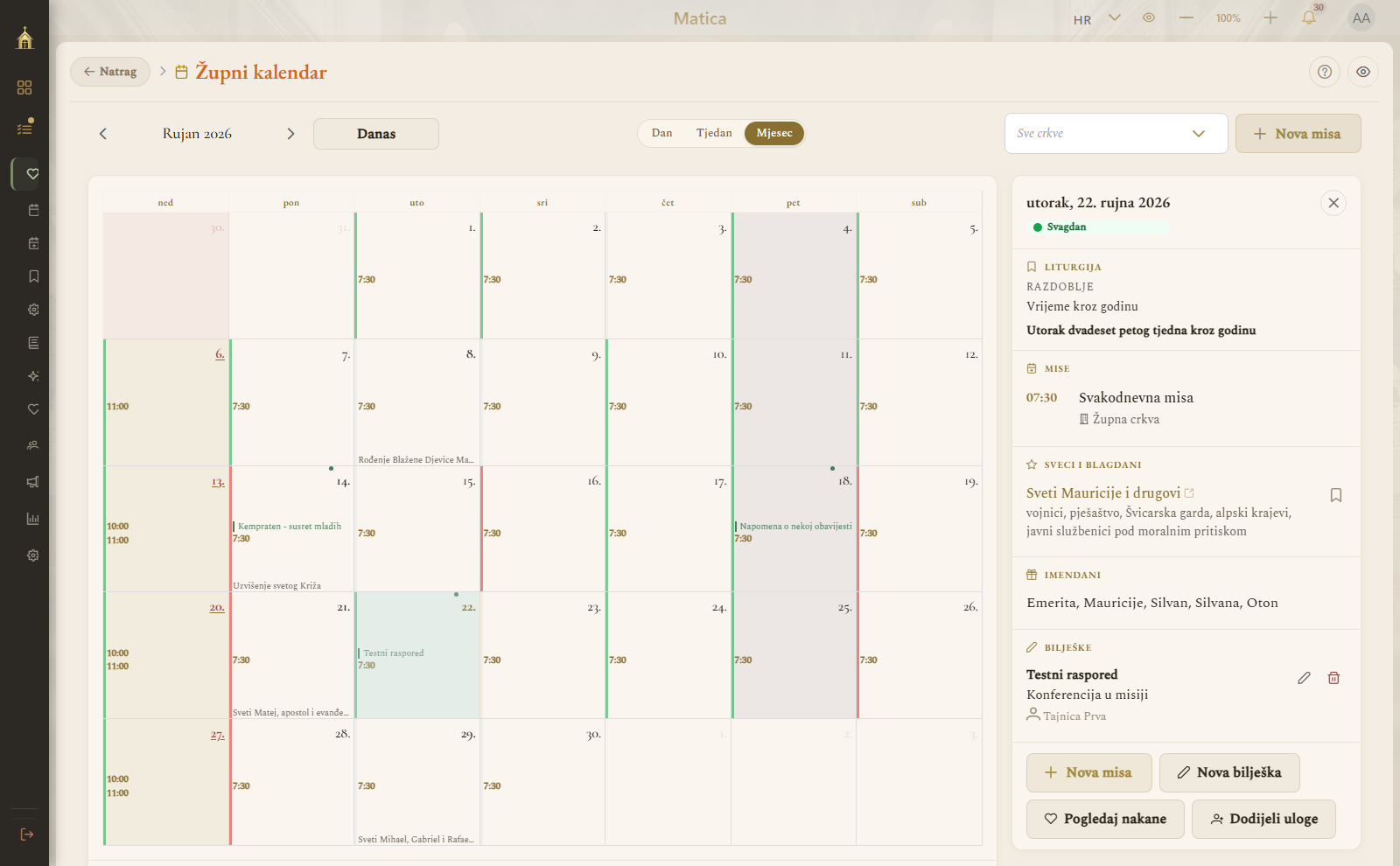Viewport: 1400px width, 866px height.
Task: Open the megaphone announcements icon in sidebar
Action: tap(33, 482)
